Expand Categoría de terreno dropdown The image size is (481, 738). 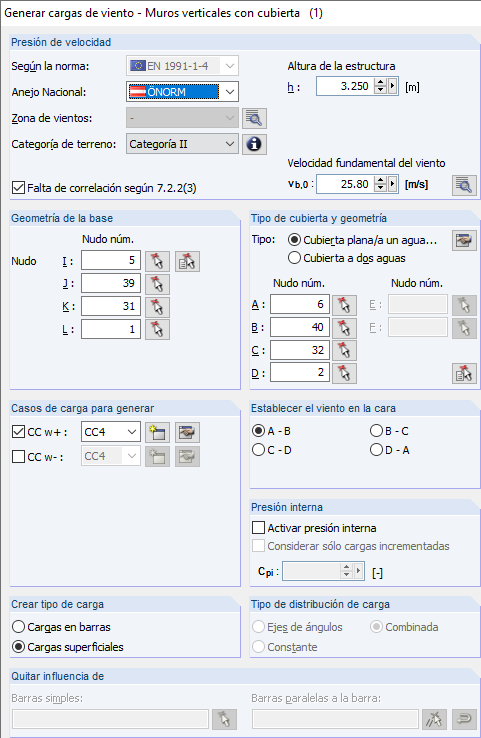183,144
